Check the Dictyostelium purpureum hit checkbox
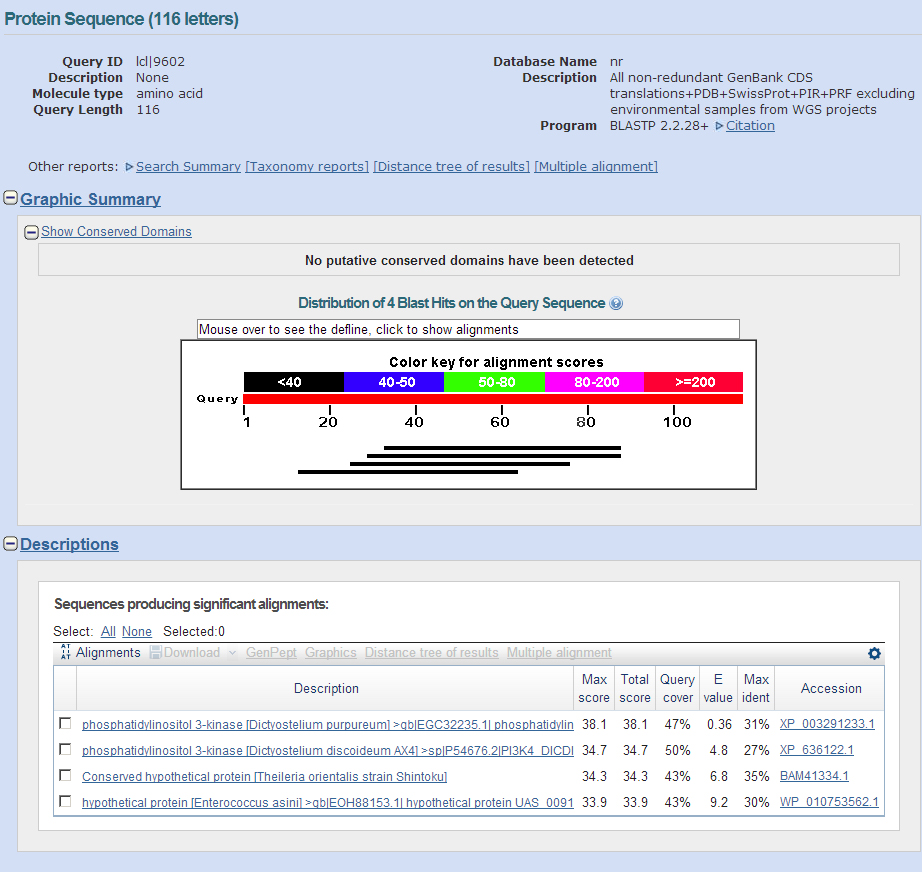Viewport: 922px width, 872px height. pos(65,723)
